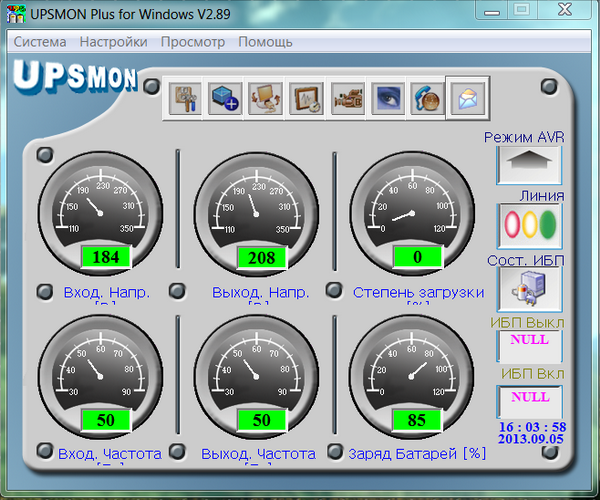Open the Система menu
This screenshot has width=600, height=500.
(40, 42)
